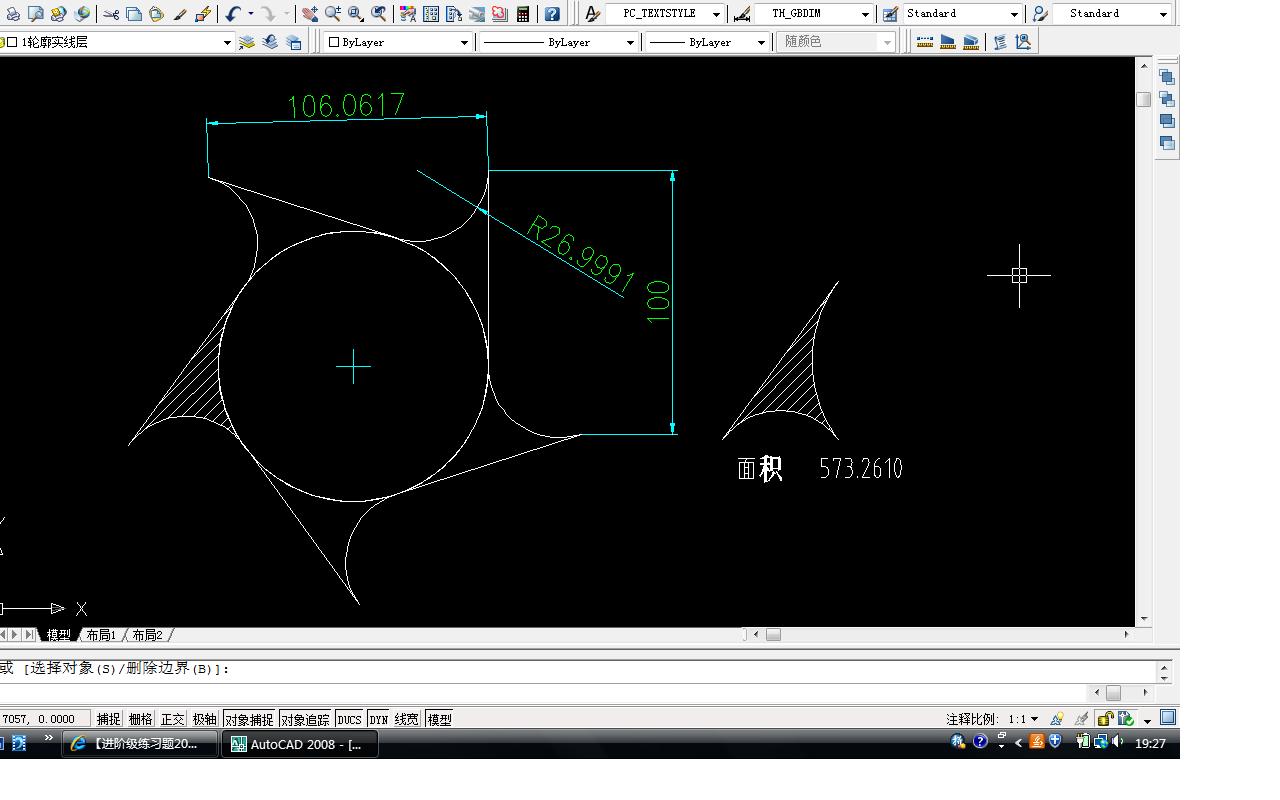
Task: Open the Sheet Set Manager icon
Action: click(x=477, y=14)
